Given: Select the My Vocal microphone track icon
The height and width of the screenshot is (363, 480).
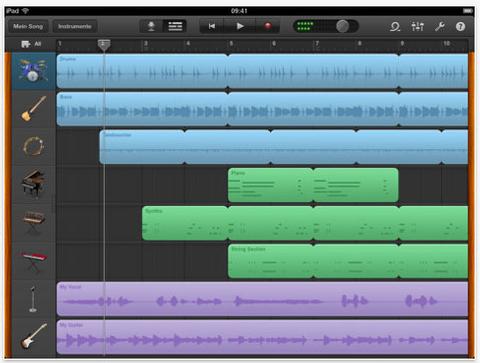Looking at the screenshot, I should (33, 298).
